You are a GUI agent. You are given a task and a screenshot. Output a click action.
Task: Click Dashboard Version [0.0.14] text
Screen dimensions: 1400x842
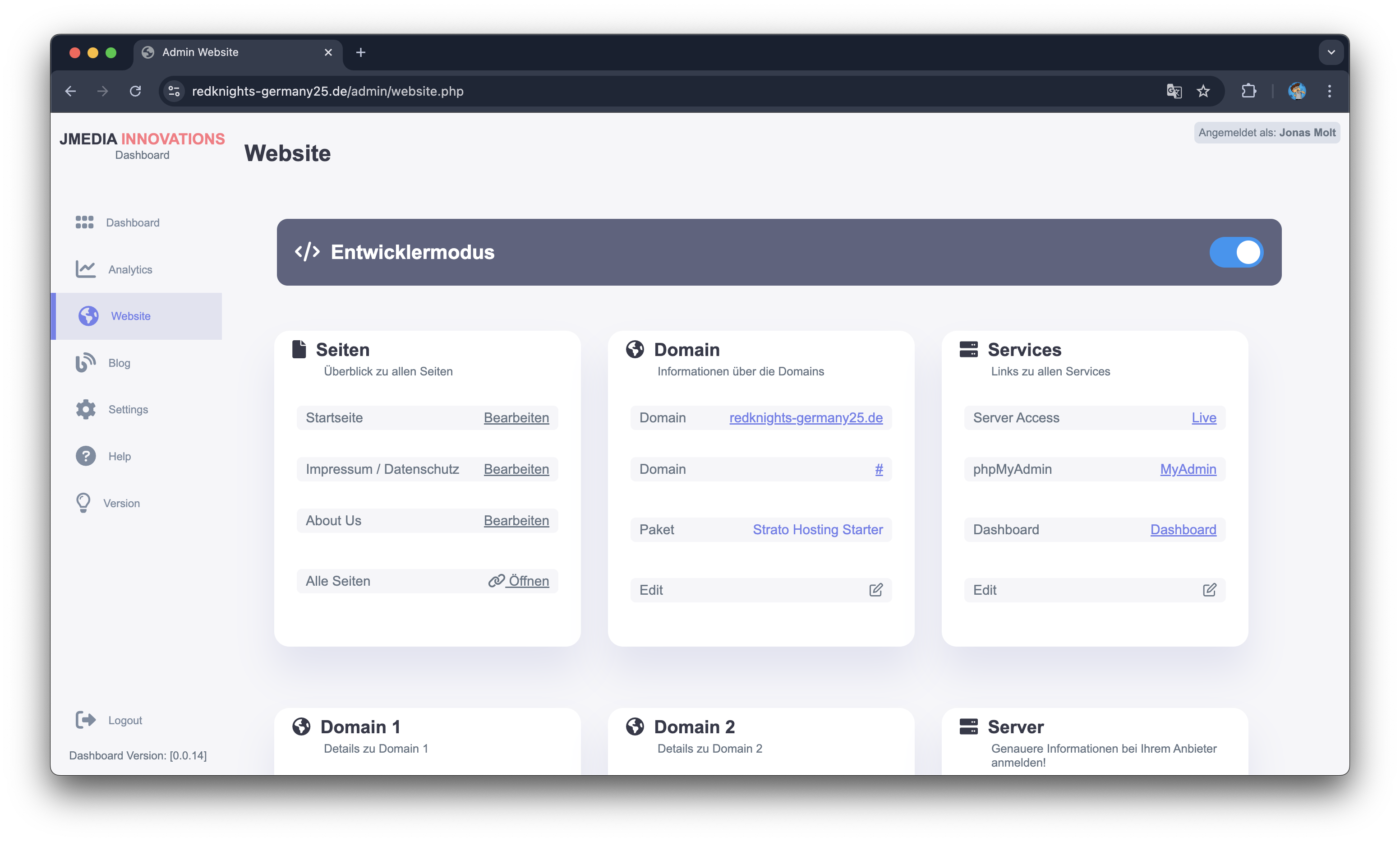[x=138, y=756]
